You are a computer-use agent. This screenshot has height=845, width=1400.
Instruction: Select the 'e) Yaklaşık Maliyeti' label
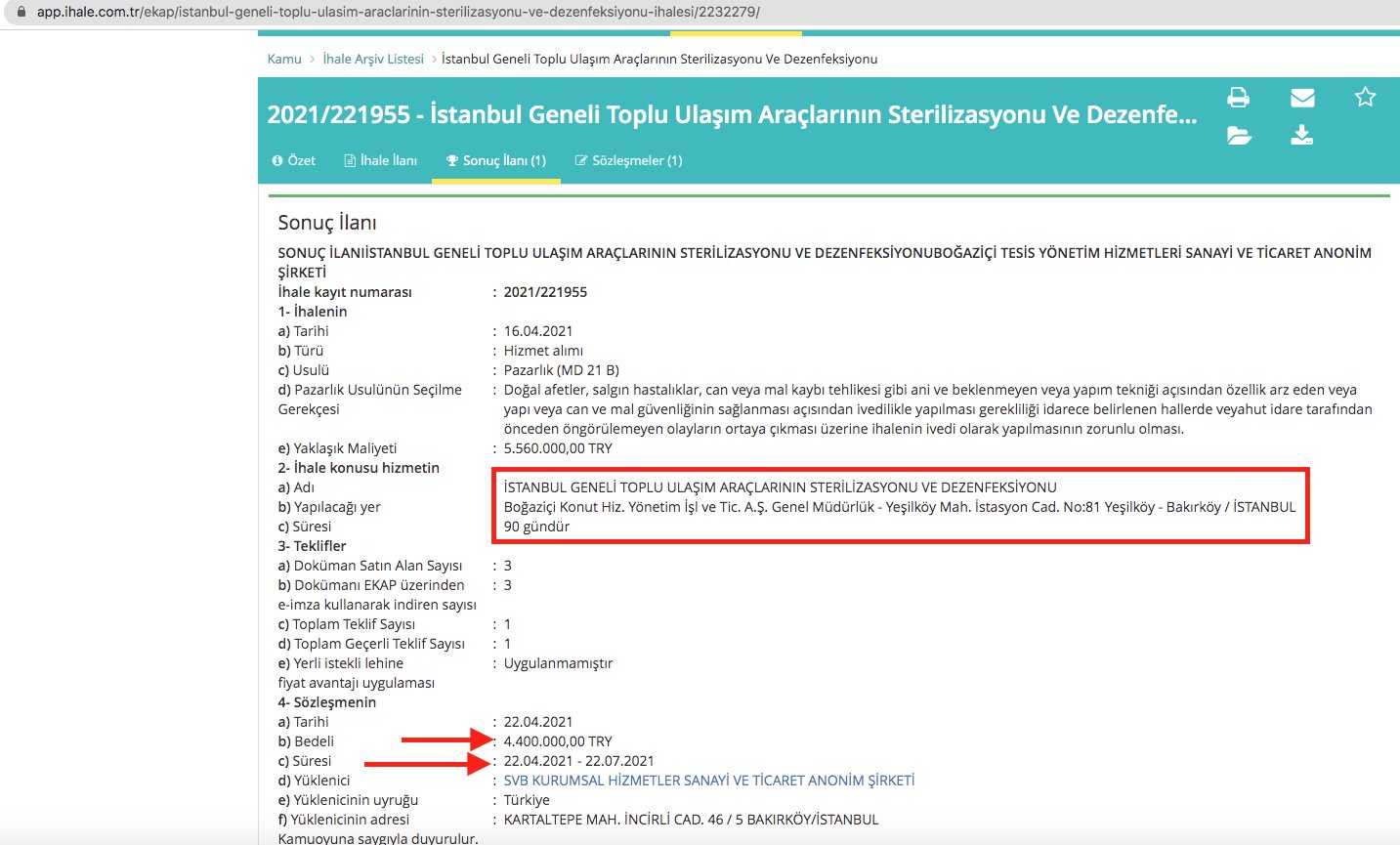tap(337, 448)
